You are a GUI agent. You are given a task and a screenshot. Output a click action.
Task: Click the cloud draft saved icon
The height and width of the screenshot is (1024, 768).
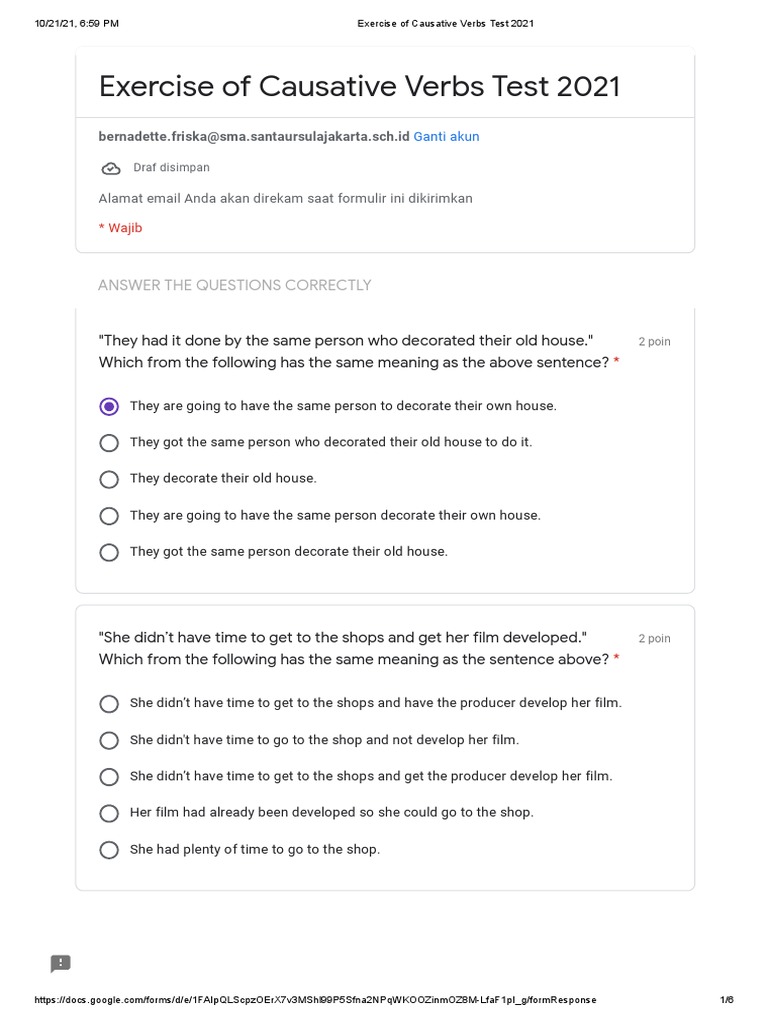(111, 168)
